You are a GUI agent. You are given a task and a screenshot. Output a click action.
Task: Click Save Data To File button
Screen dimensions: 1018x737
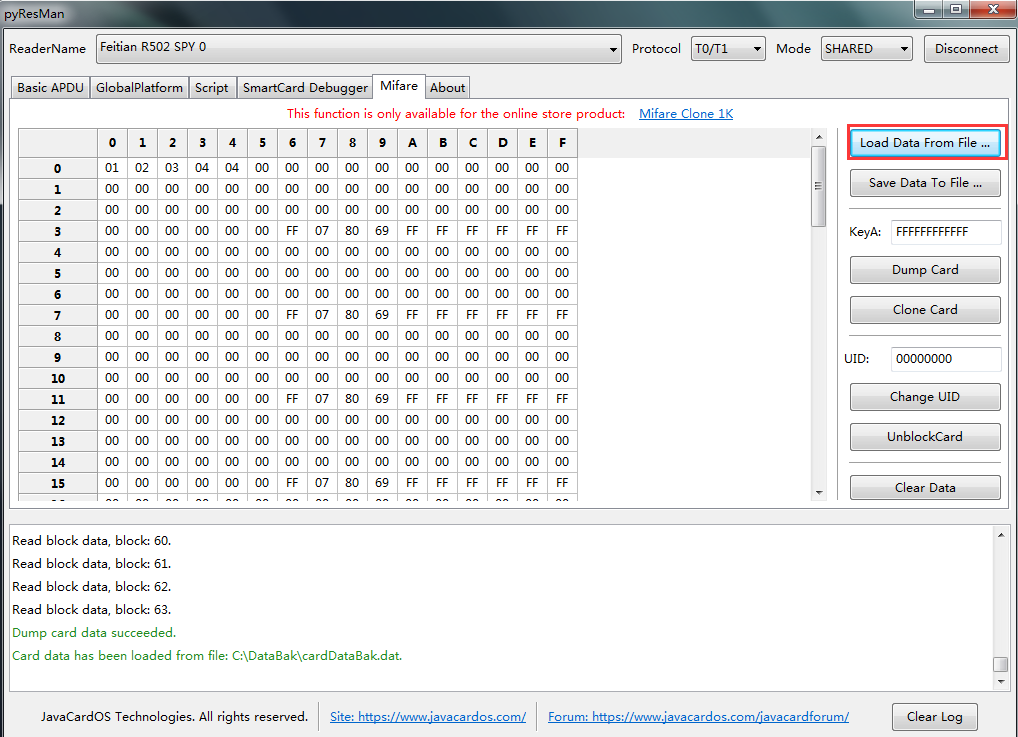(x=924, y=183)
